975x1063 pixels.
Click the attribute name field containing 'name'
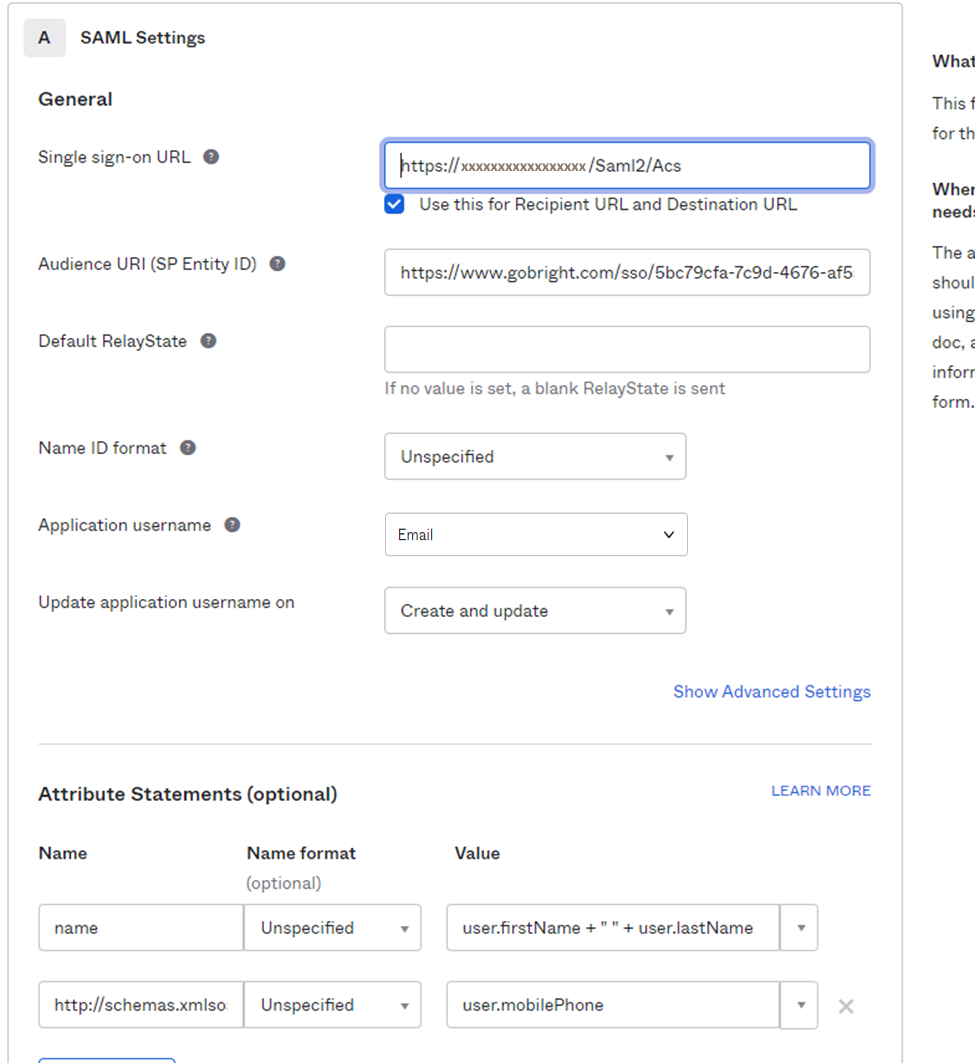point(141,928)
